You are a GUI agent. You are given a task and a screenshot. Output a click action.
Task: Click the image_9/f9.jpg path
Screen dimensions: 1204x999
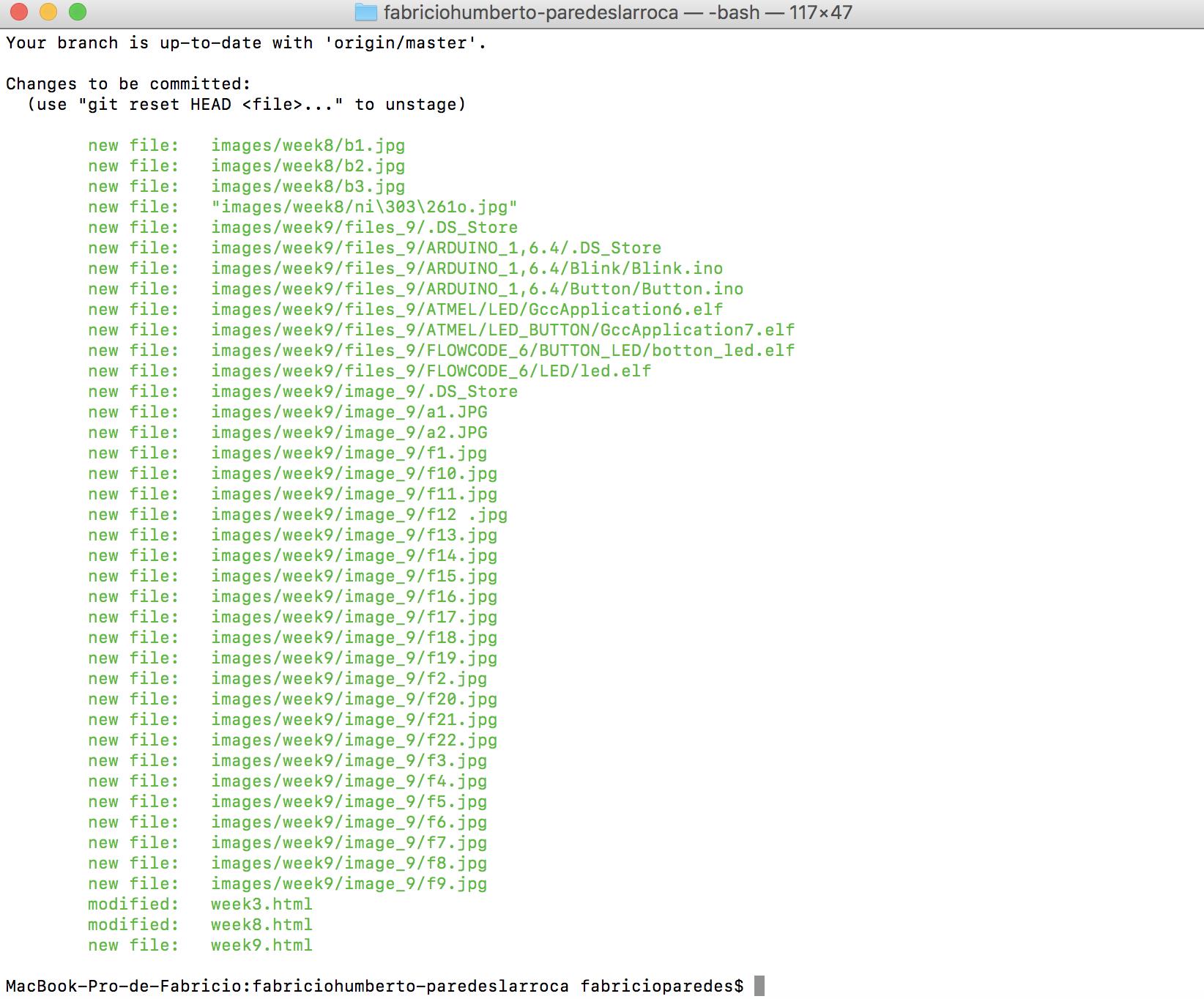(349, 884)
